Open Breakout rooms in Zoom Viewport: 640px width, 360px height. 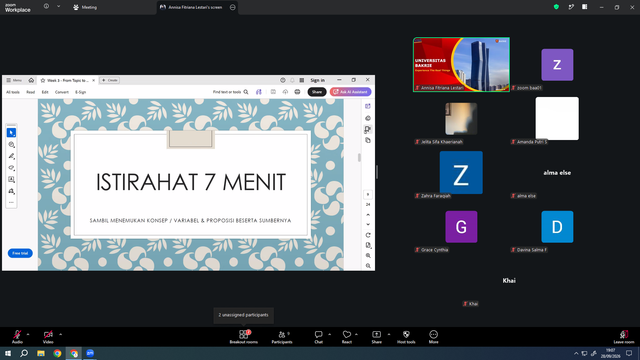pos(244,336)
